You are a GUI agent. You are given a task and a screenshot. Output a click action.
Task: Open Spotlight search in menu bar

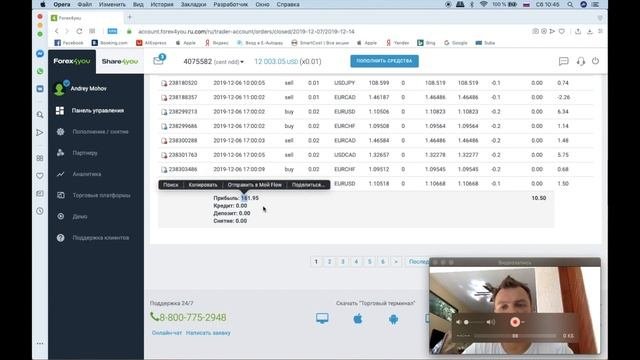(x=570, y=4)
